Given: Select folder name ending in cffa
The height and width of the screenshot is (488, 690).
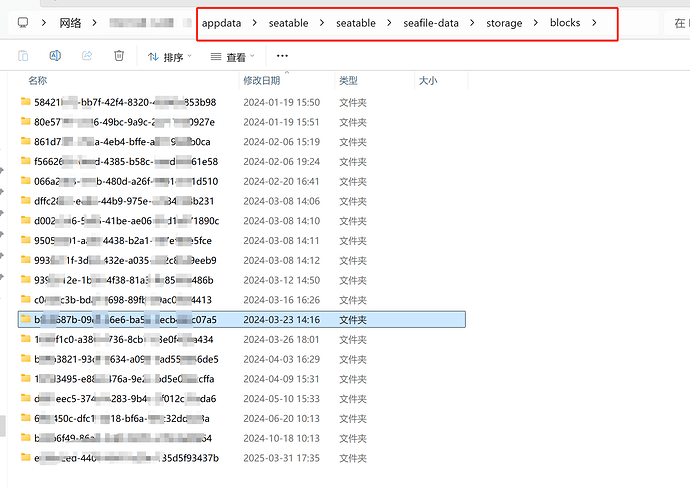Looking at the screenshot, I should click(x=242, y=379).
